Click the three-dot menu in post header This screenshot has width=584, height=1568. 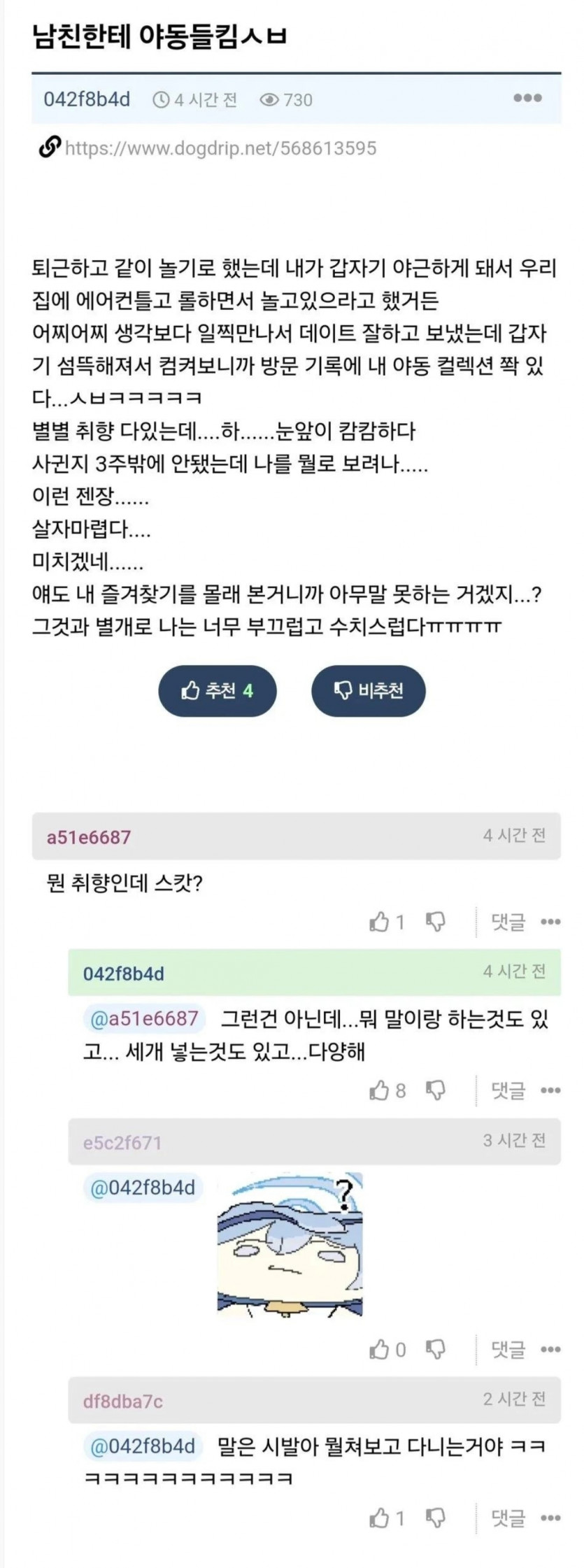[527, 98]
